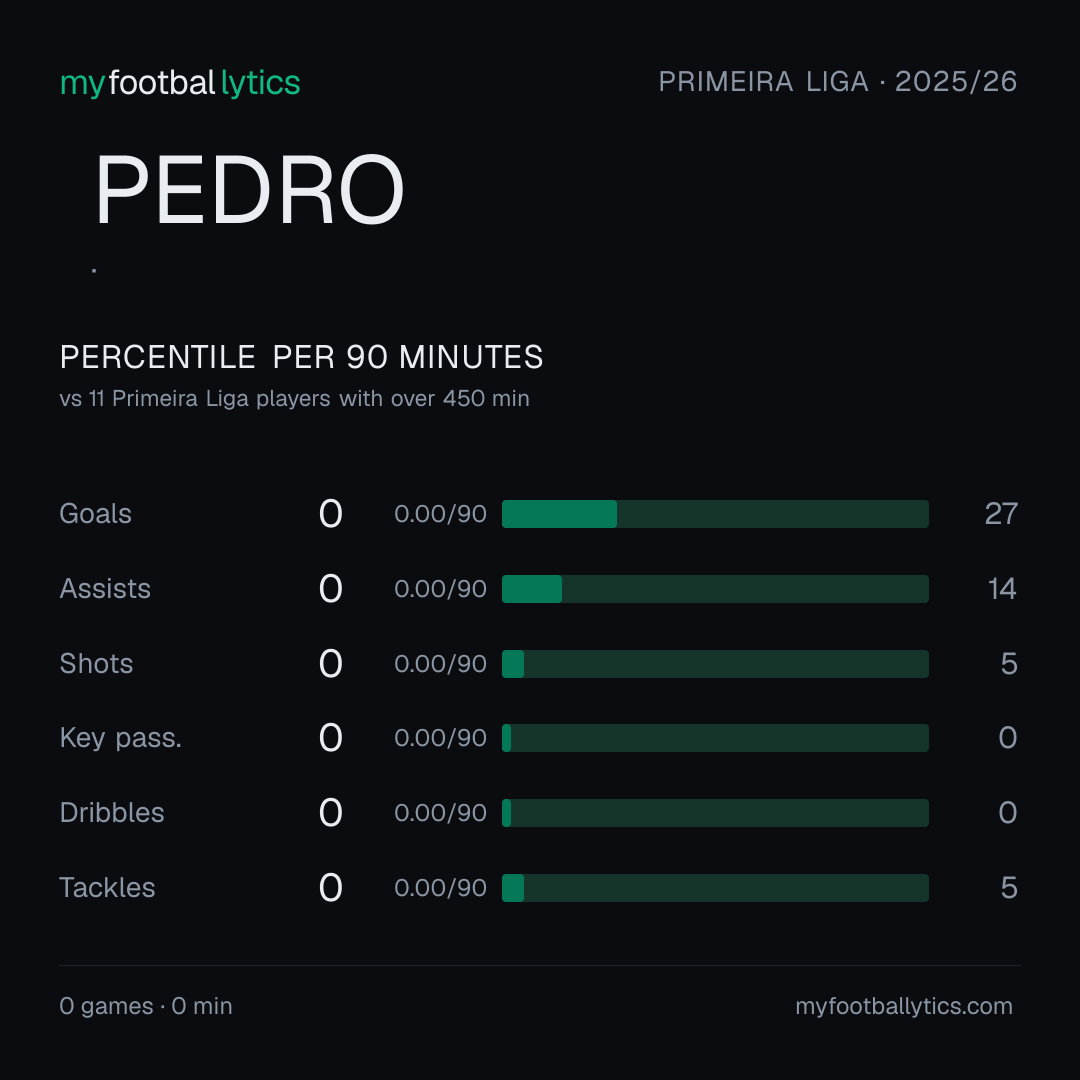The height and width of the screenshot is (1080, 1080).
Task: Click the Dribbles percentile bar
Action: click(x=715, y=813)
